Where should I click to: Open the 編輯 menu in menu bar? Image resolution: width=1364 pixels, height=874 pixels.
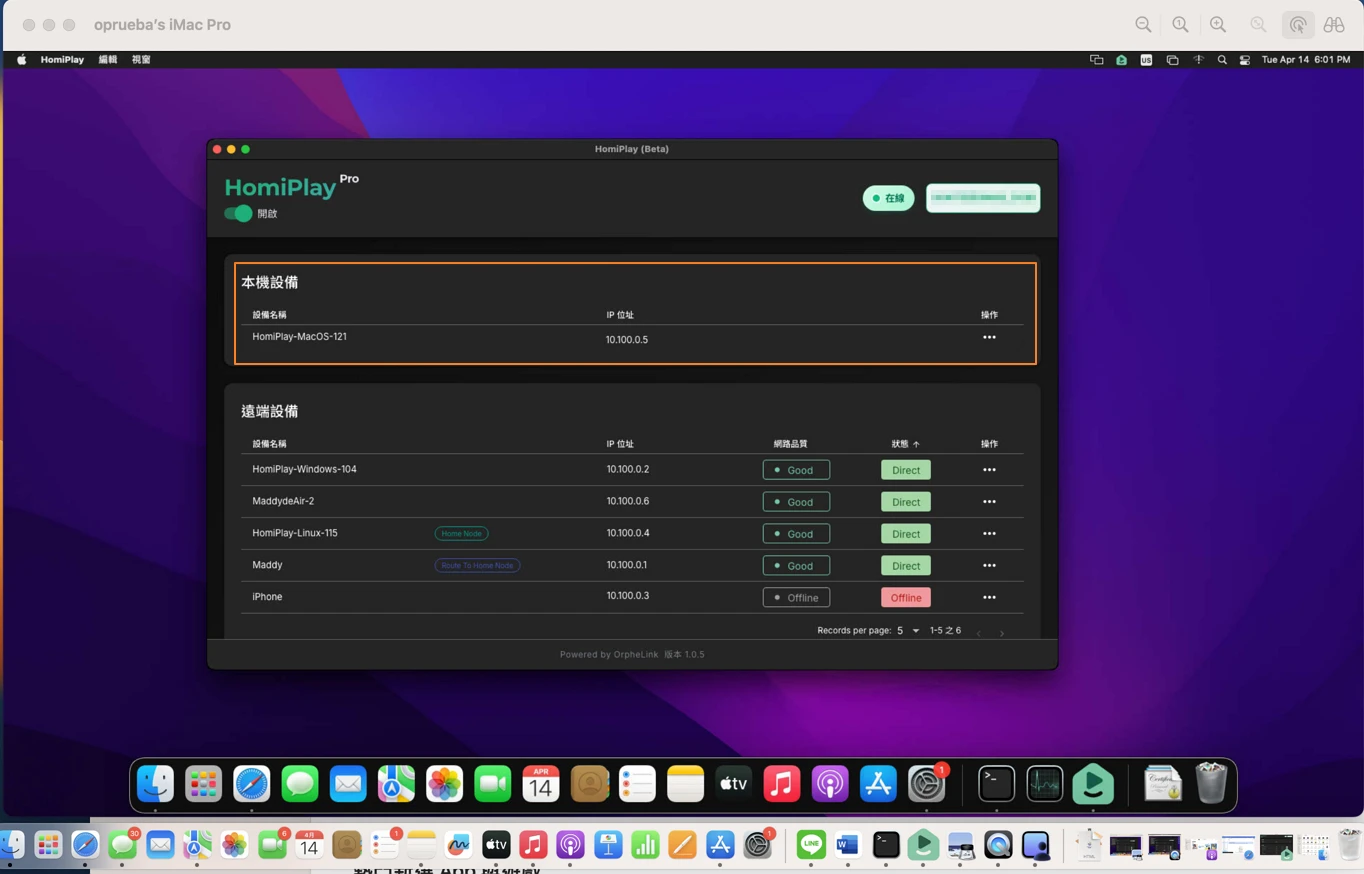click(108, 60)
